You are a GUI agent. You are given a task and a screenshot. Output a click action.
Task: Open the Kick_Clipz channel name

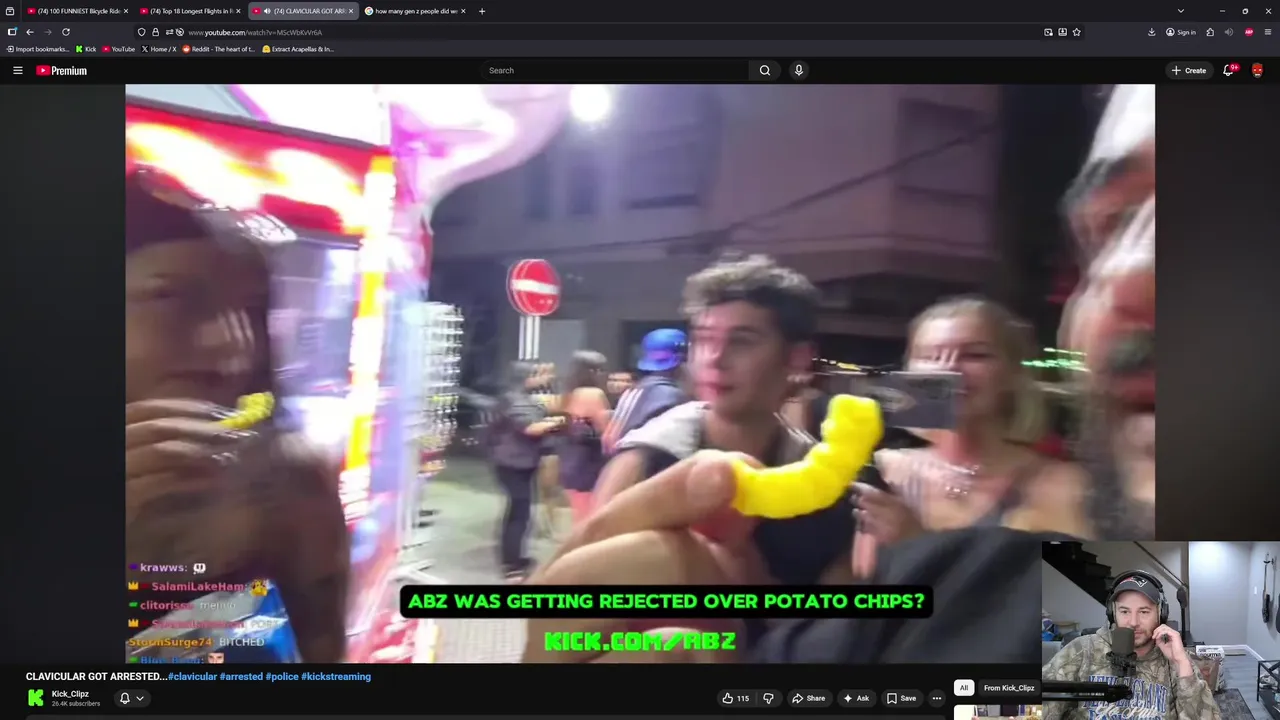70,694
